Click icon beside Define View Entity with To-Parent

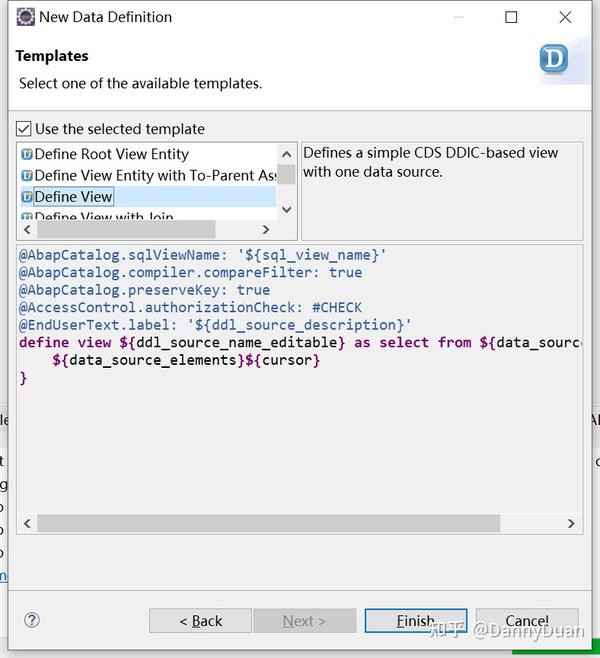coord(27,175)
